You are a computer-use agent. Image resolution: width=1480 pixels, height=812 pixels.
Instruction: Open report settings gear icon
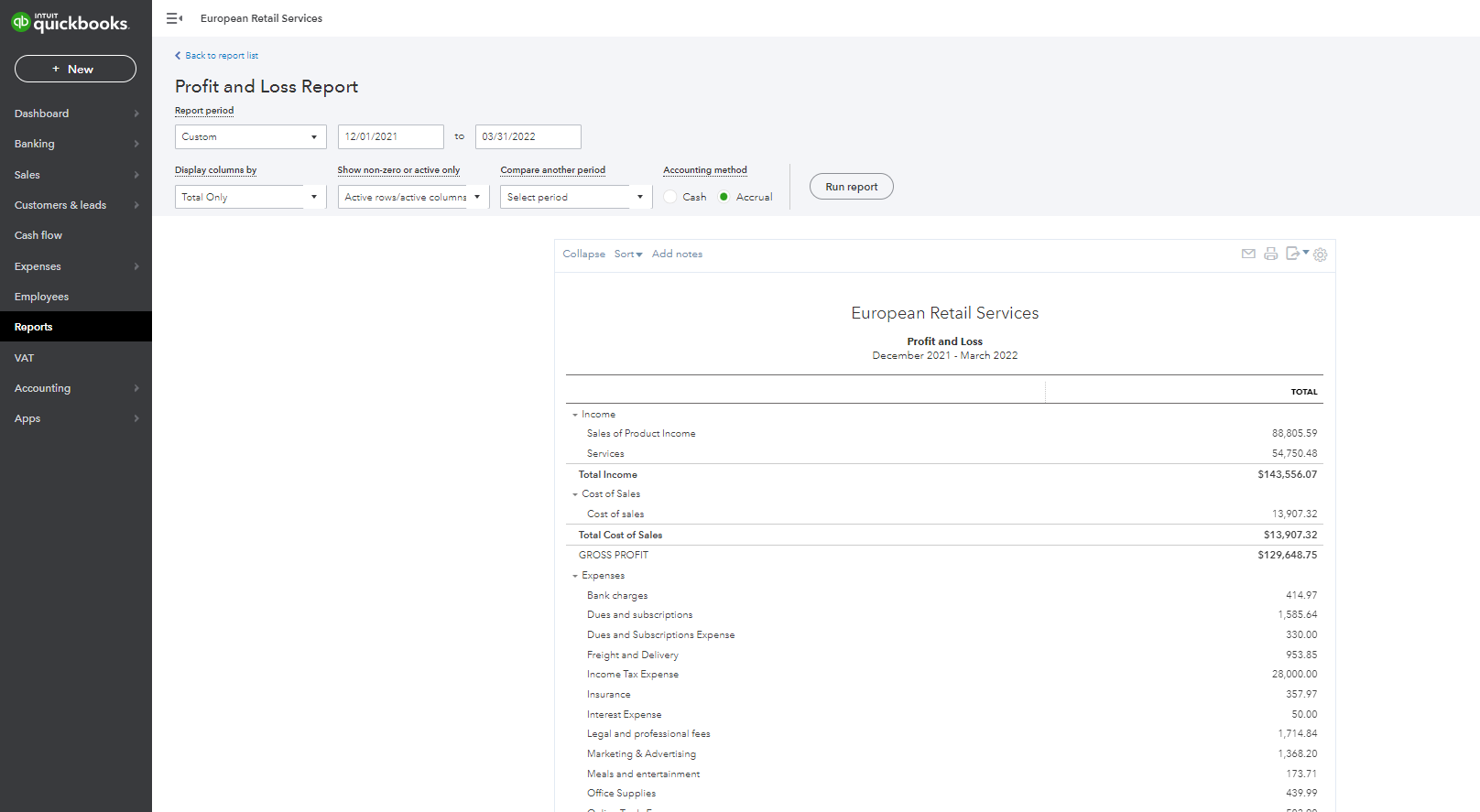point(1320,254)
